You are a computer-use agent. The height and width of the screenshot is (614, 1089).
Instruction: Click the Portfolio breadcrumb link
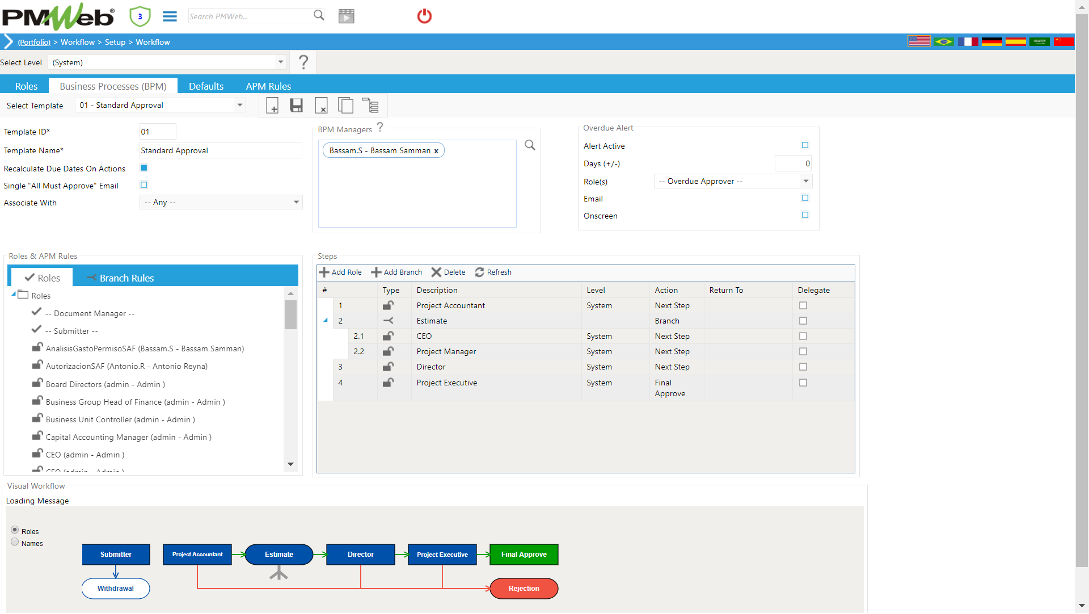click(x=34, y=42)
